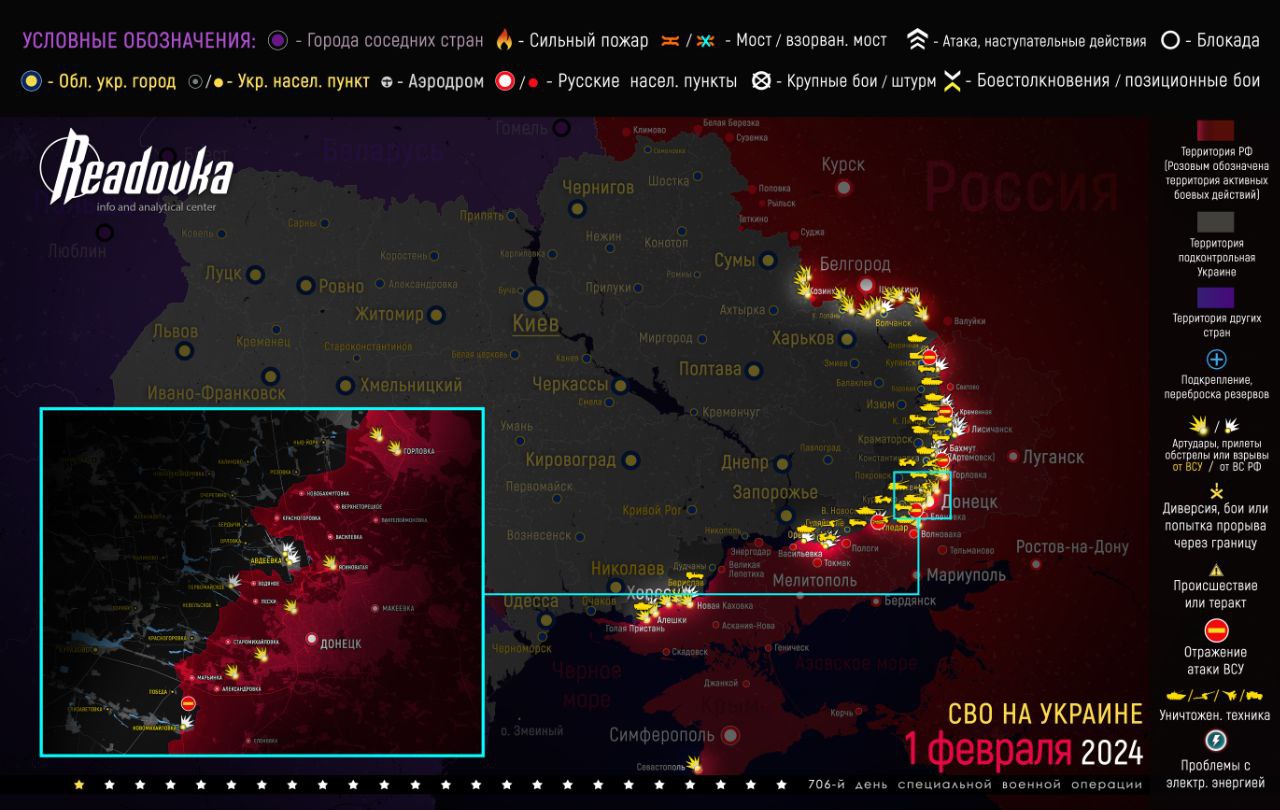Click the Симферополь city marker

point(730,736)
